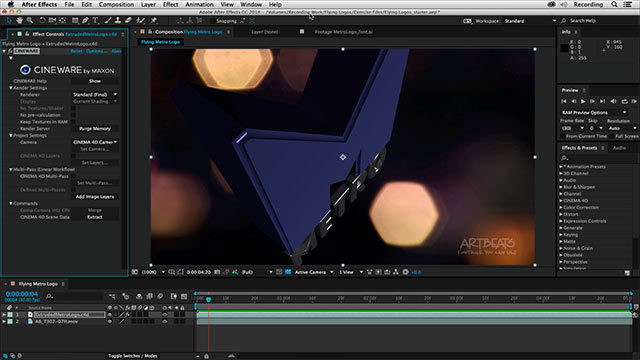Viewport: 640px width, 360px height.
Task: Select the Rectangle shape tool
Action: (x=75, y=20)
